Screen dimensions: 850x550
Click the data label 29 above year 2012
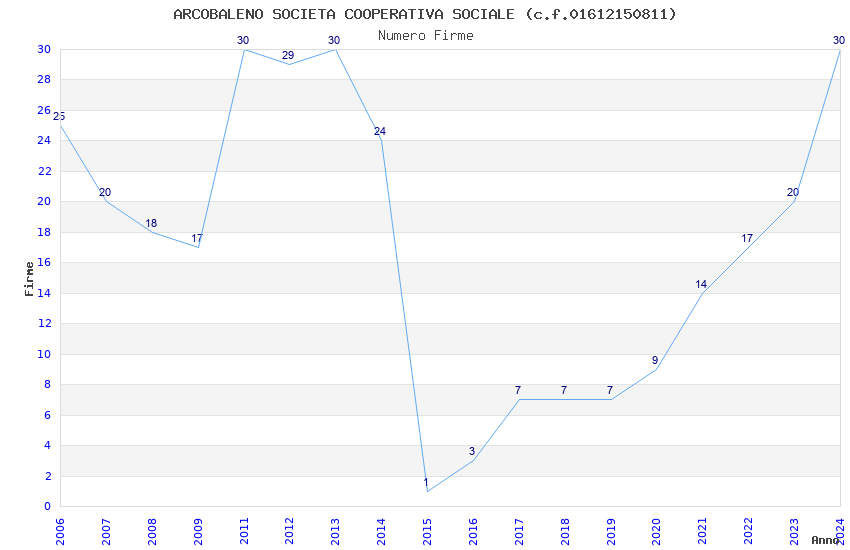click(x=288, y=55)
